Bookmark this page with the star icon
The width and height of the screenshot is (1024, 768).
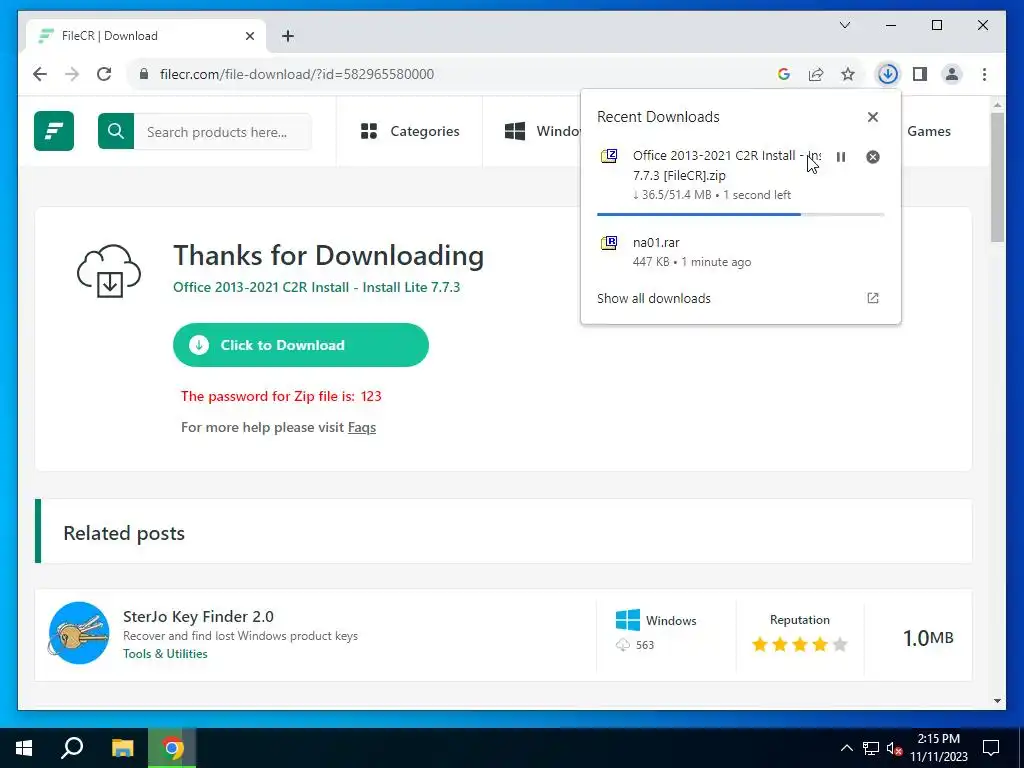click(848, 74)
